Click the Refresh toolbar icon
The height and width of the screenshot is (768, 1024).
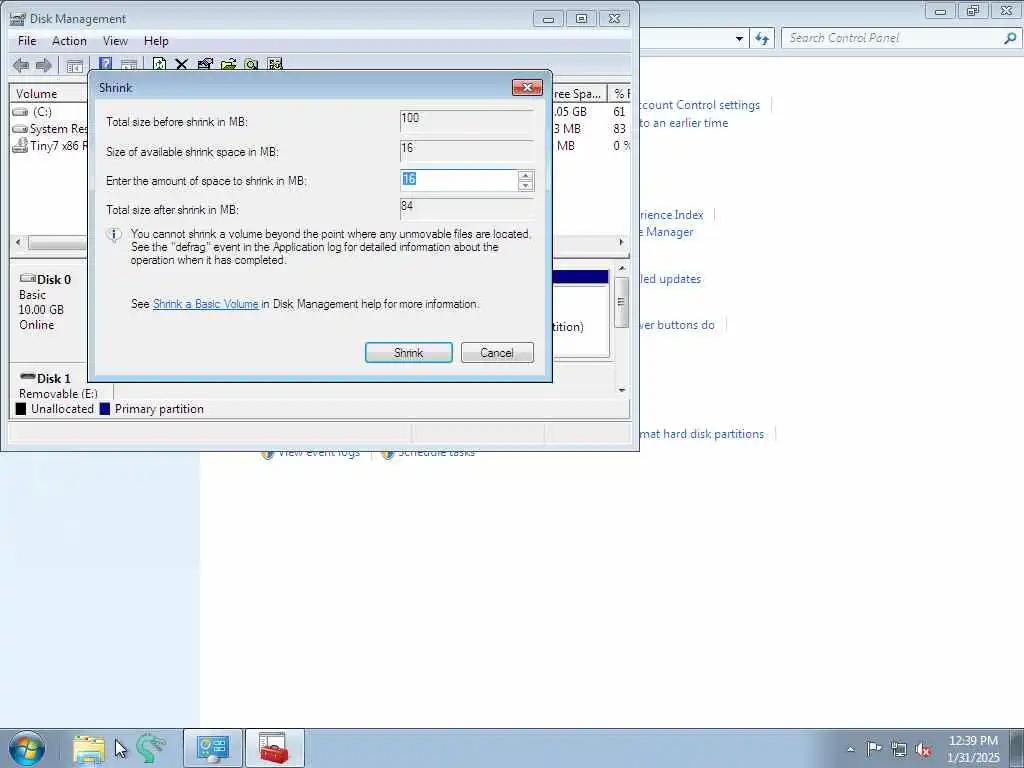pos(159,64)
